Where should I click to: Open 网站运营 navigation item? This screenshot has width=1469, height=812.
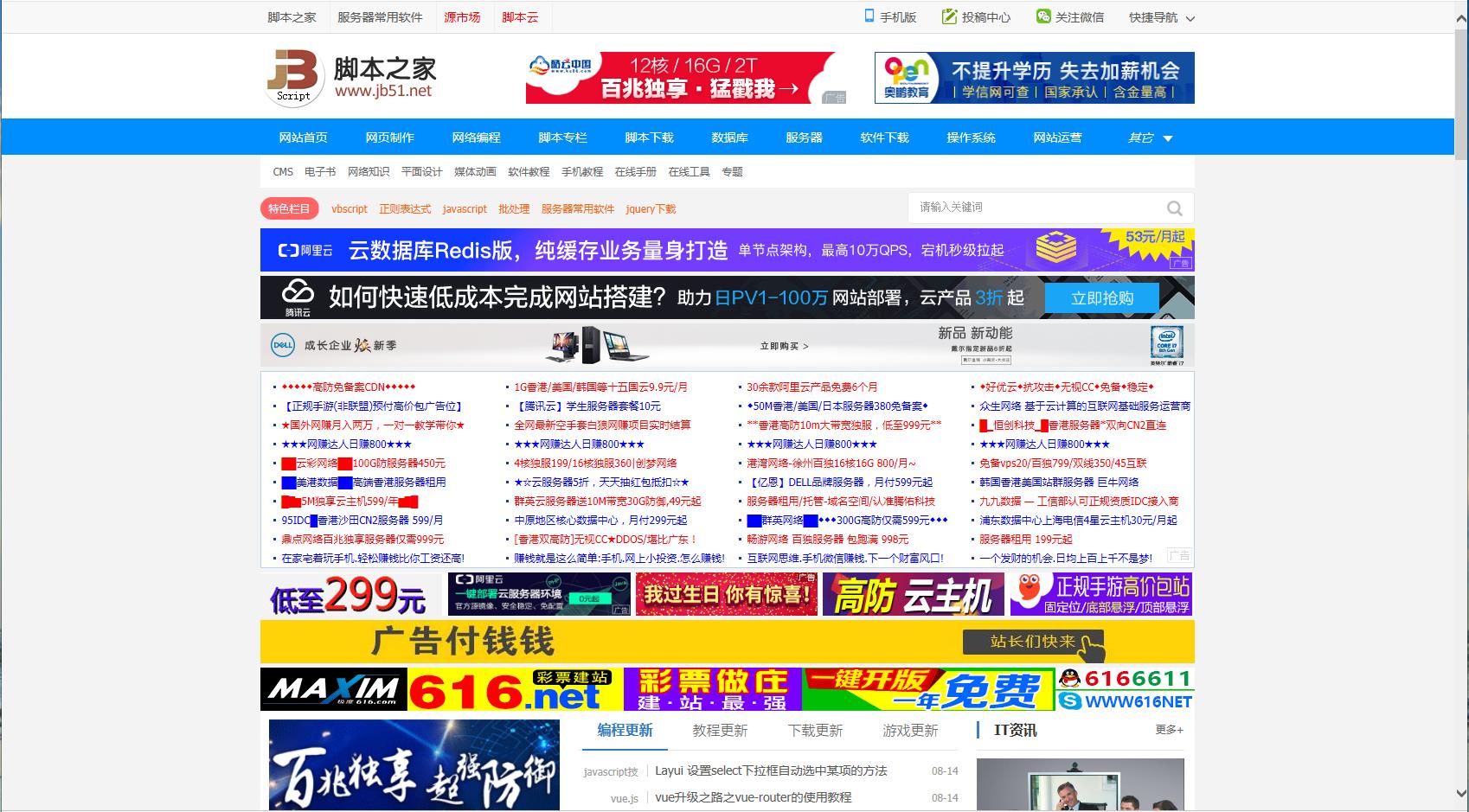pos(1057,137)
